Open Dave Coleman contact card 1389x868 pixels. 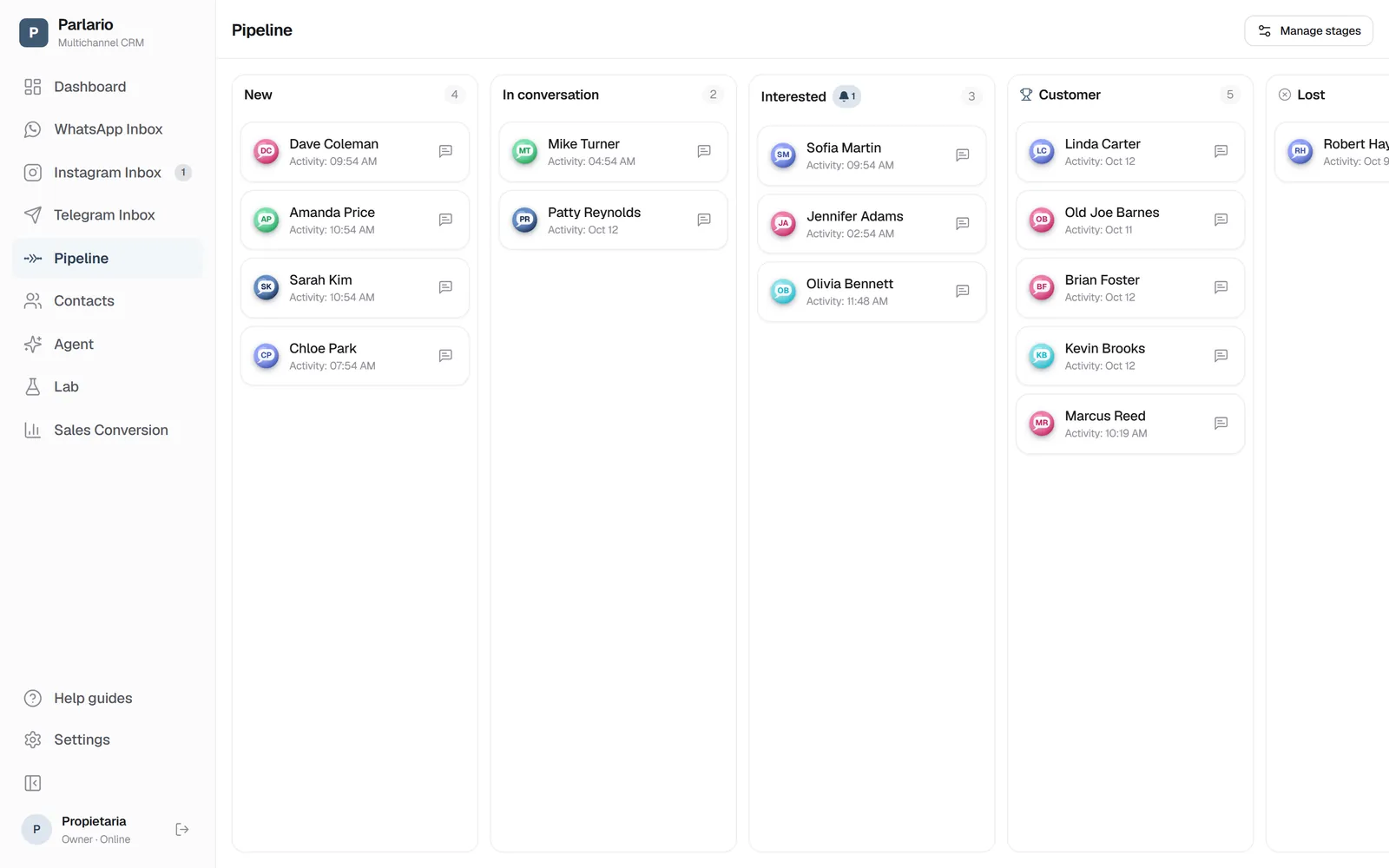tap(355, 152)
